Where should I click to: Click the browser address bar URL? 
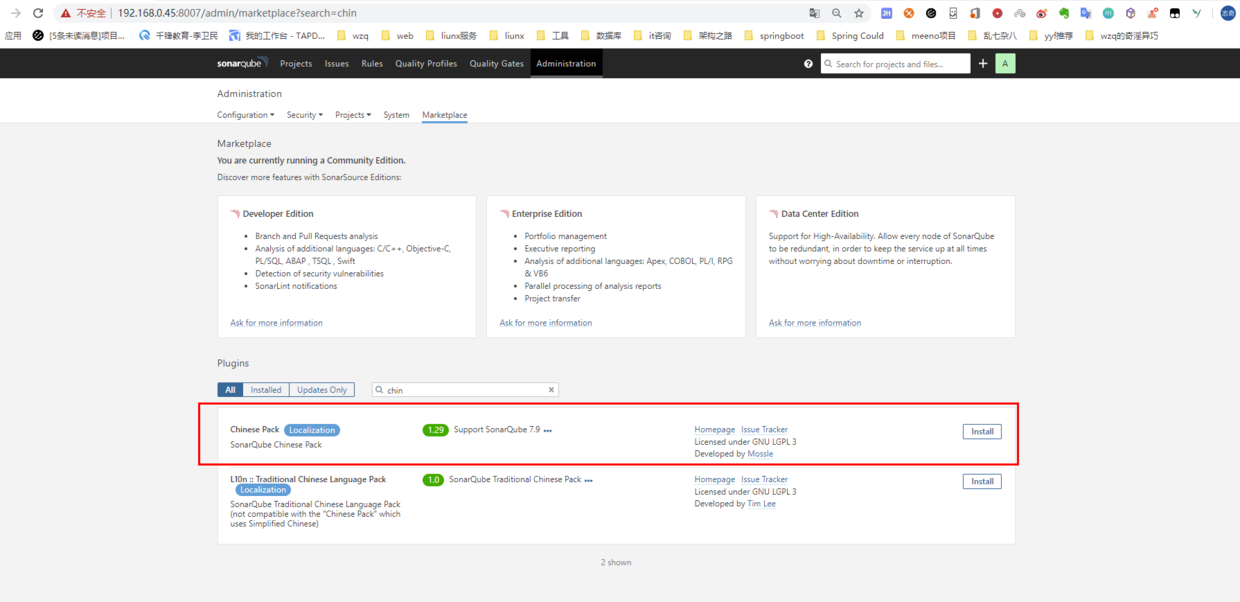[x=236, y=13]
